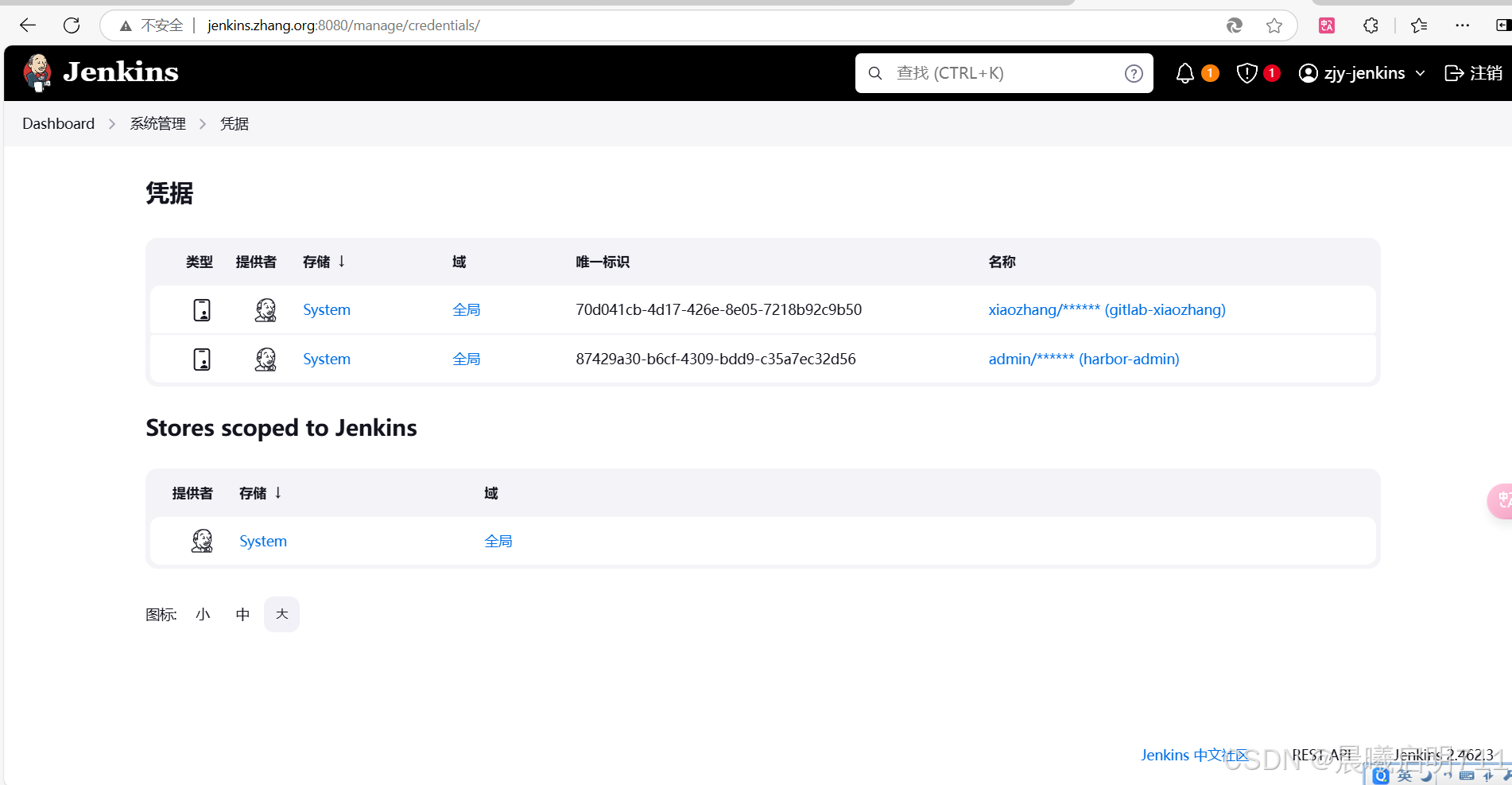Open browser extensions puzzle icon

tap(1370, 25)
